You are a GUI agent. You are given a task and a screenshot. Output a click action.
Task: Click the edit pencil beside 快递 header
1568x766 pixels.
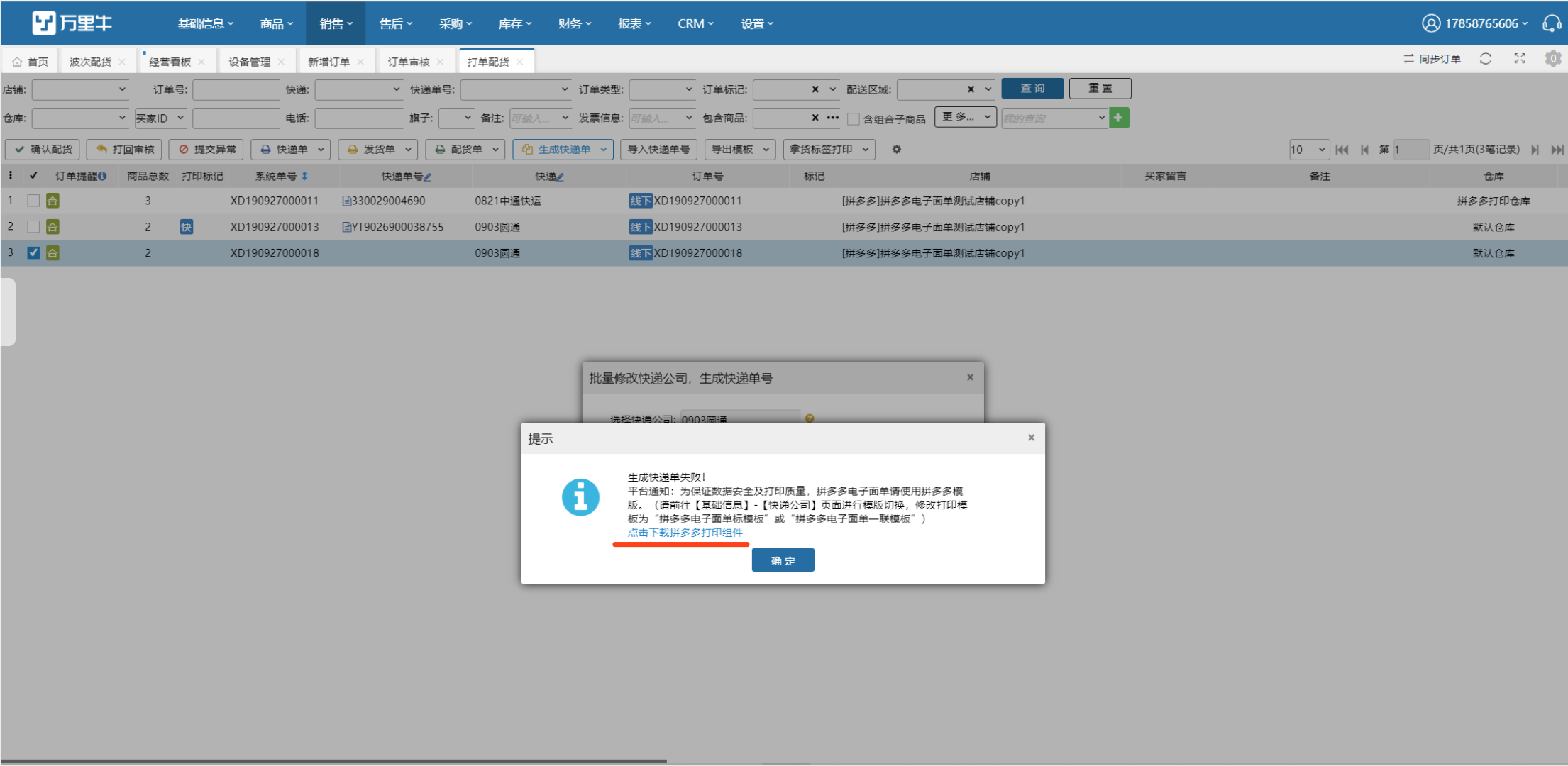click(x=561, y=177)
